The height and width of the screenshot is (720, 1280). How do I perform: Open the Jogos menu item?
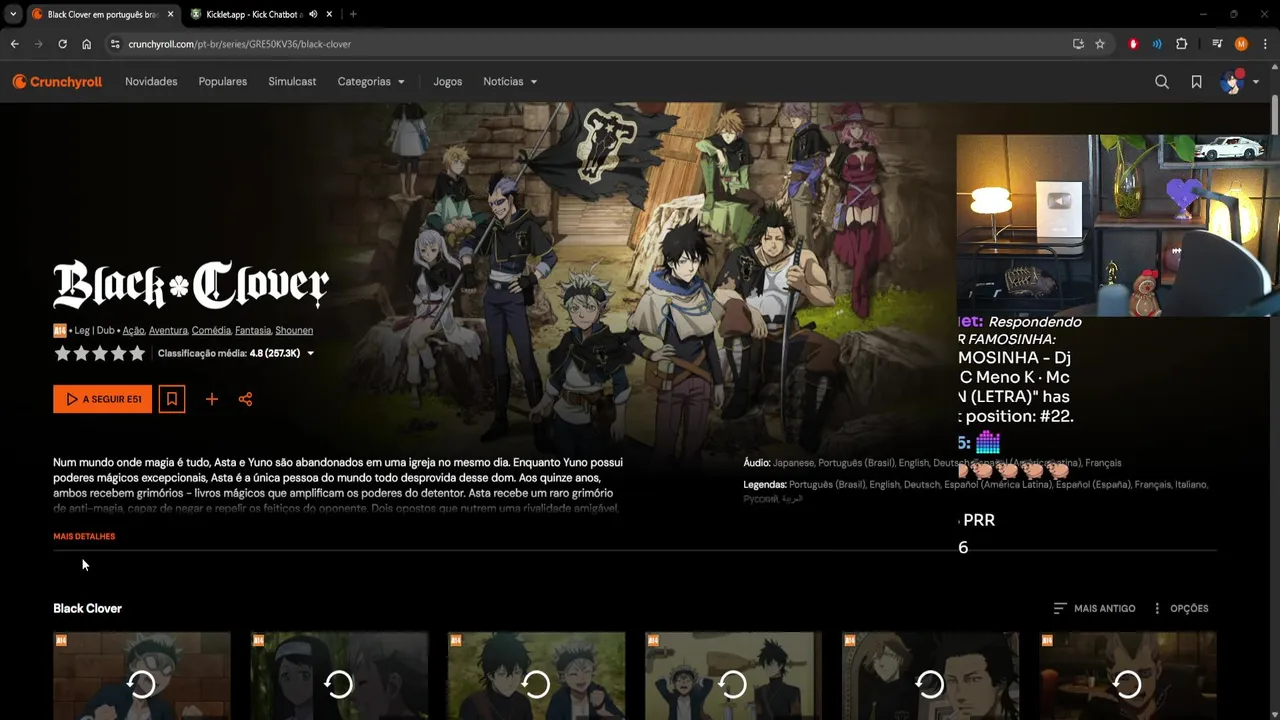[448, 82]
